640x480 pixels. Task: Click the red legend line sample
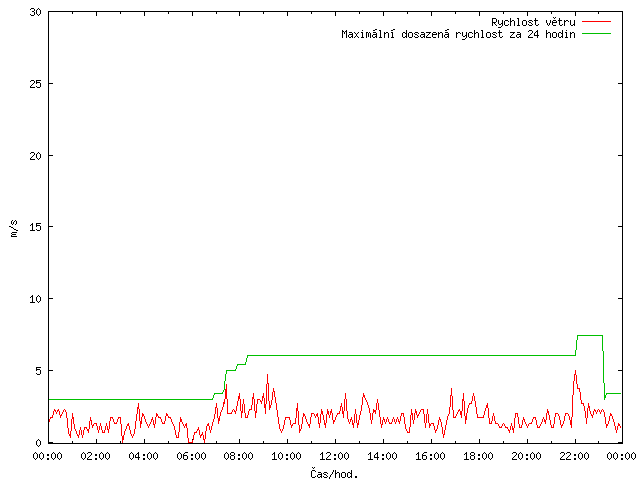pos(596,21)
